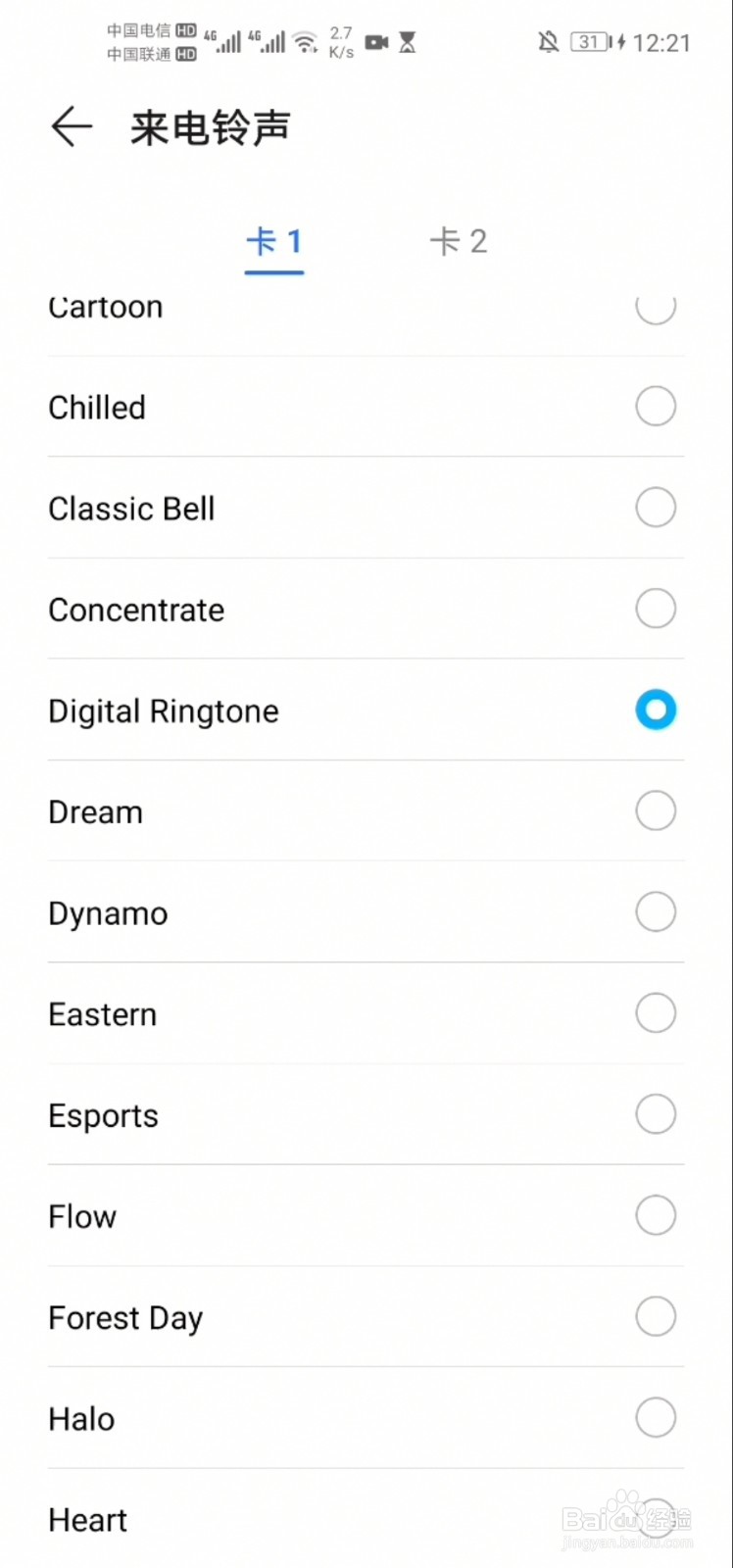Tap the screen recording camera icon
This screenshot has width=733, height=1568.
376,42
